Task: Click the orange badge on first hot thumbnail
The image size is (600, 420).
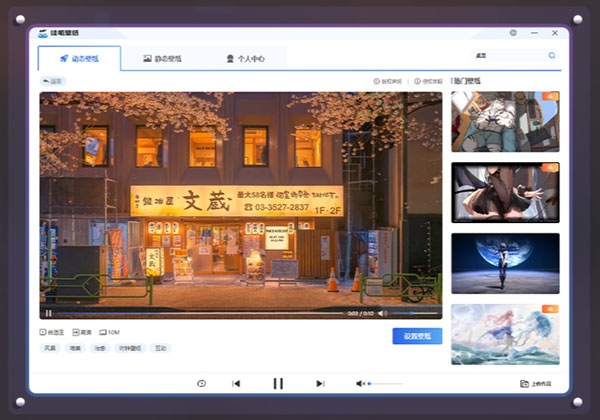Action: 550,96
